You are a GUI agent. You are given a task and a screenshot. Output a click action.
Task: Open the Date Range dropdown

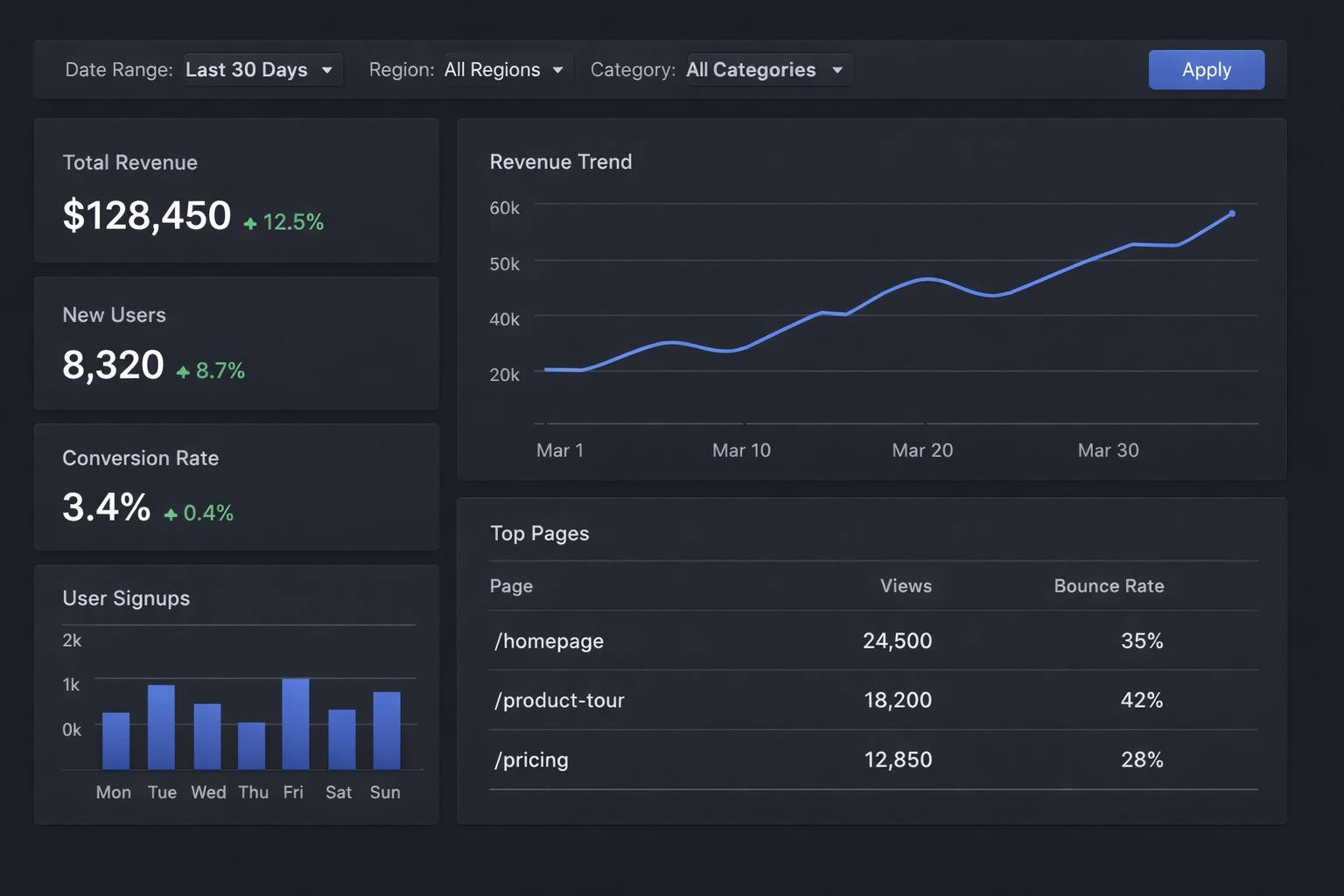261,70
